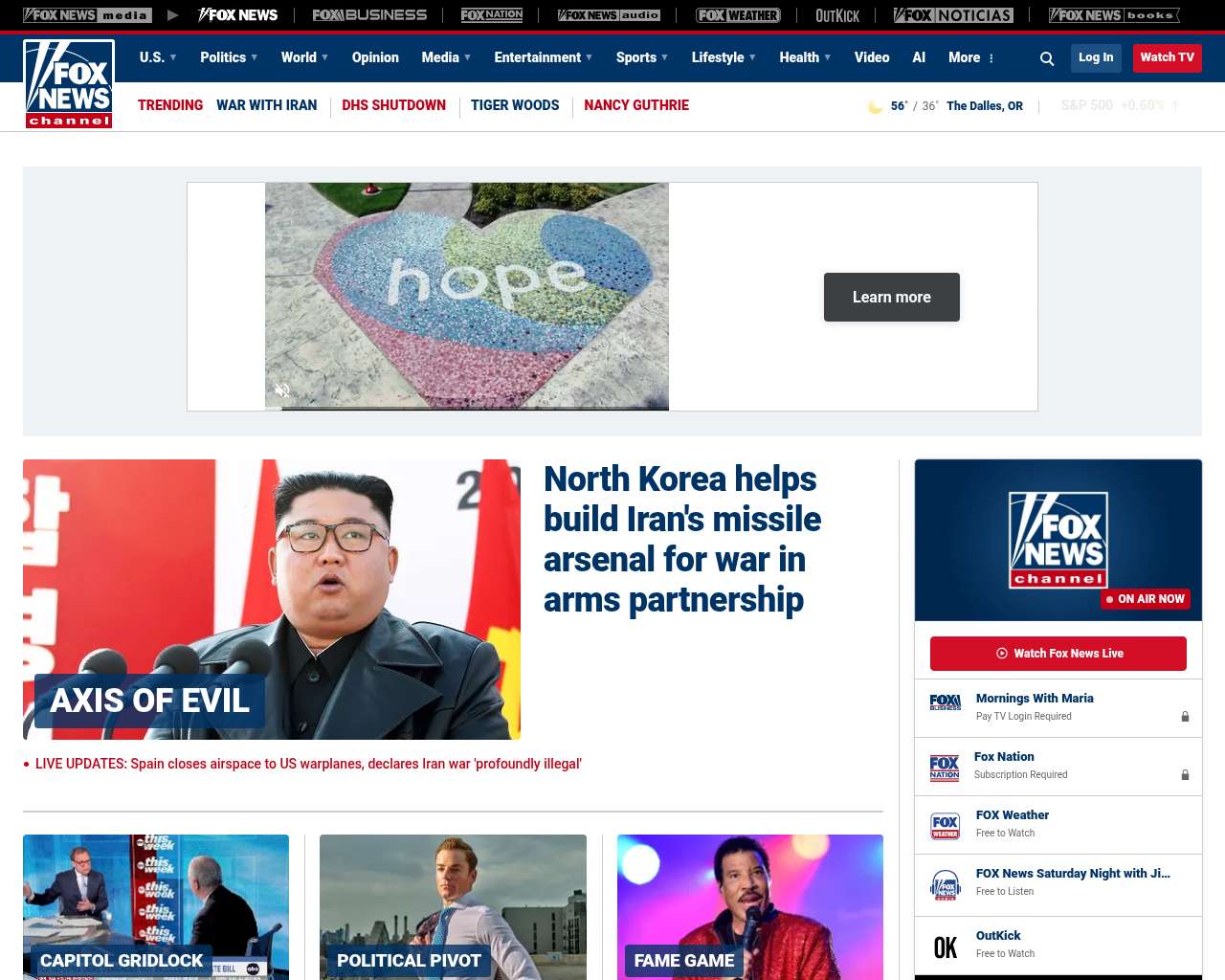Select trending topic DHS SHUTDOWN
Image resolution: width=1225 pixels, height=980 pixels.
coord(393,105)
